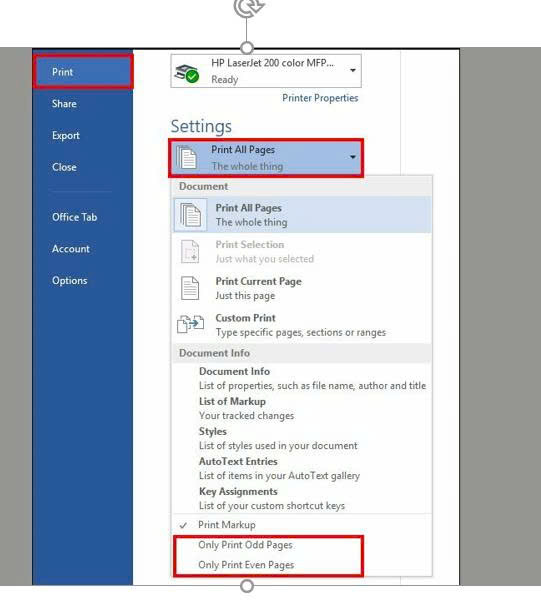Click the HP LaserJet printer status icon
Viewport: 541px width, 605px height.
tap(187, 73)
